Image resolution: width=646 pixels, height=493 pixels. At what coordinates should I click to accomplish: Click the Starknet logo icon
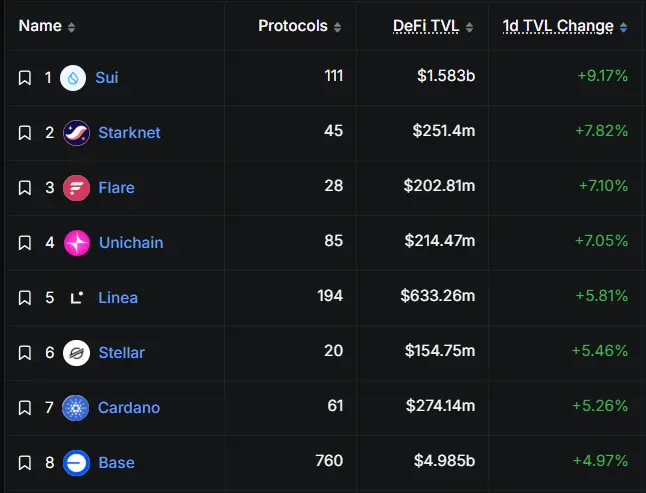coord(76,133)
